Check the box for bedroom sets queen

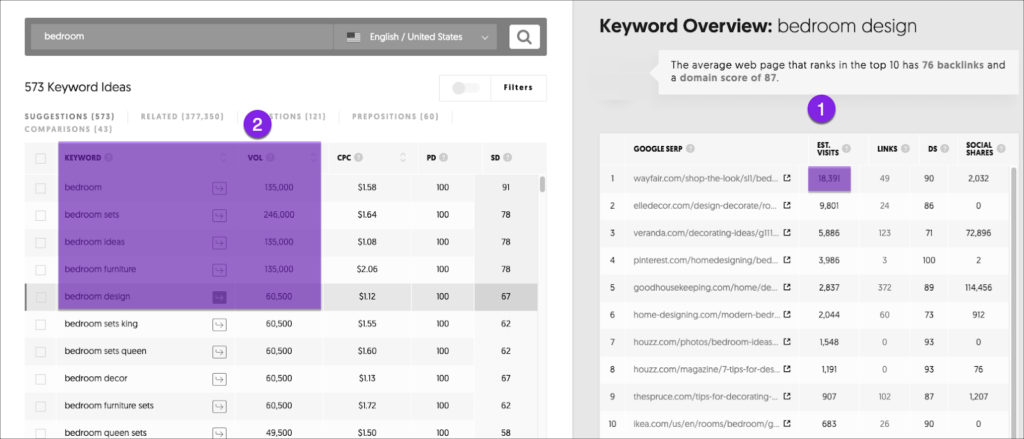coord(40,352)
